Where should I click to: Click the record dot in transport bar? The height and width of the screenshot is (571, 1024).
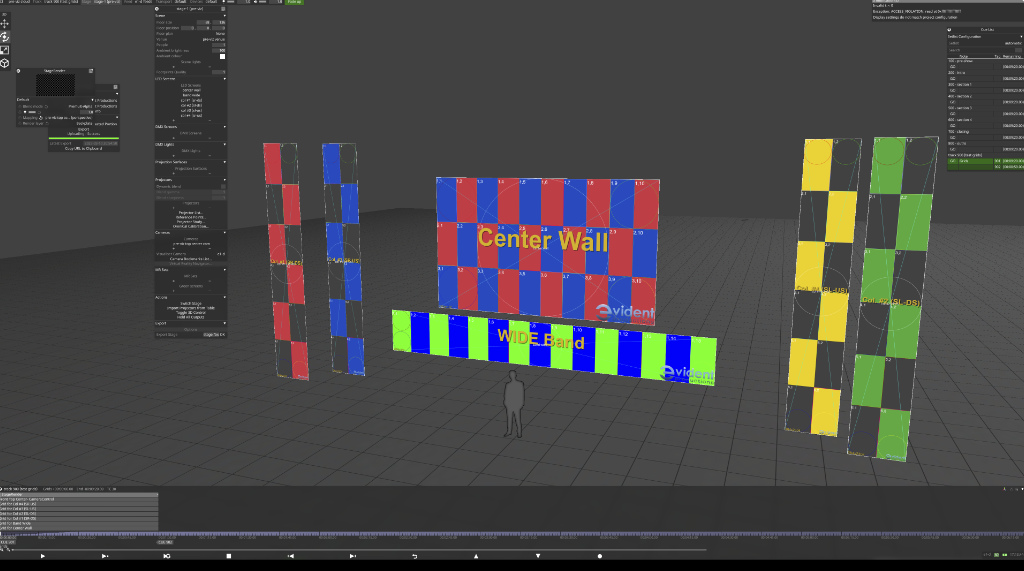click(x=600, y=556)
